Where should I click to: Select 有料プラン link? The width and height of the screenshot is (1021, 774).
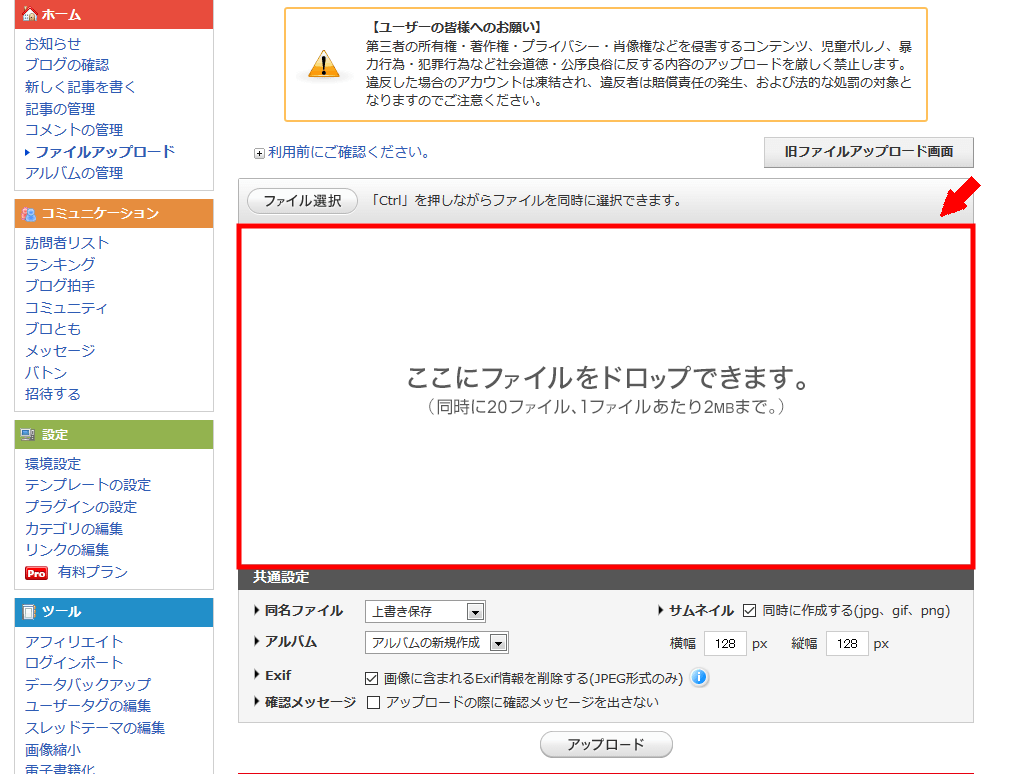92,572
